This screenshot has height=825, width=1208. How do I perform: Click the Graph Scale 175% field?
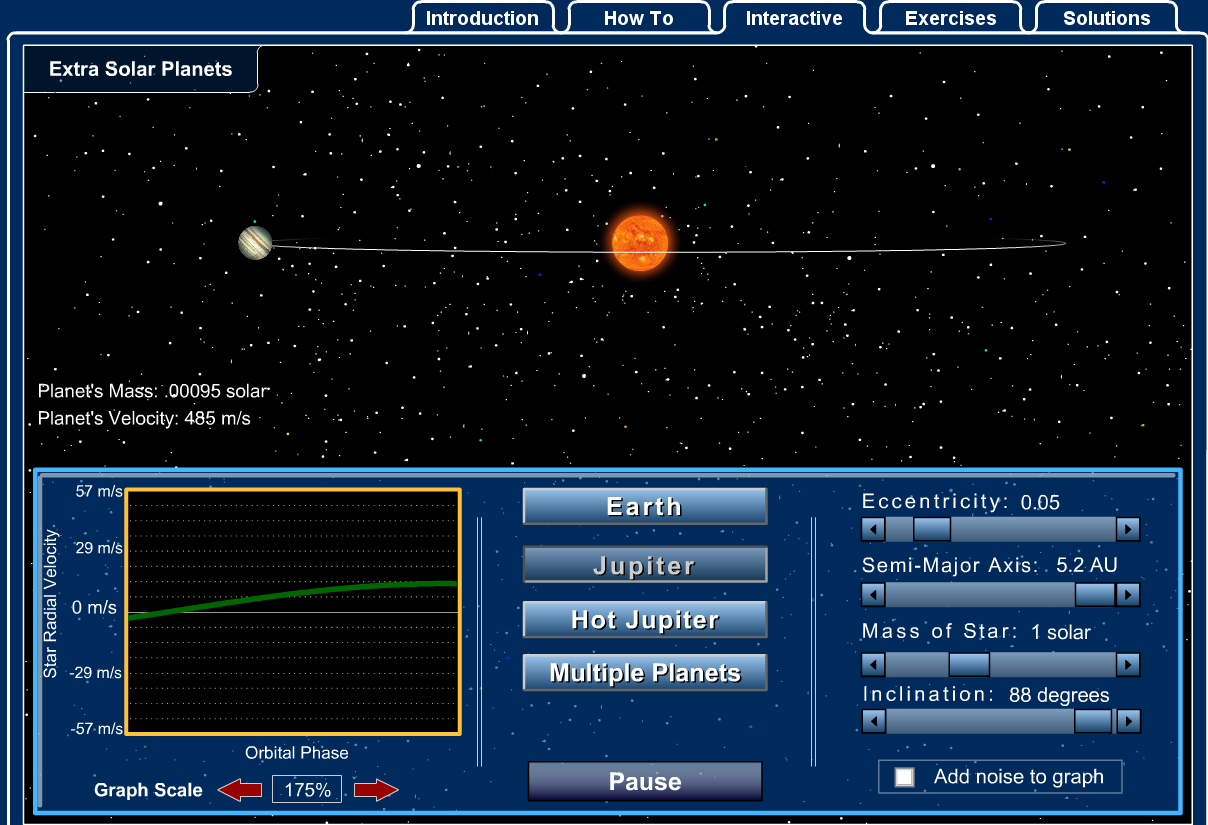[x=307, y=790]
